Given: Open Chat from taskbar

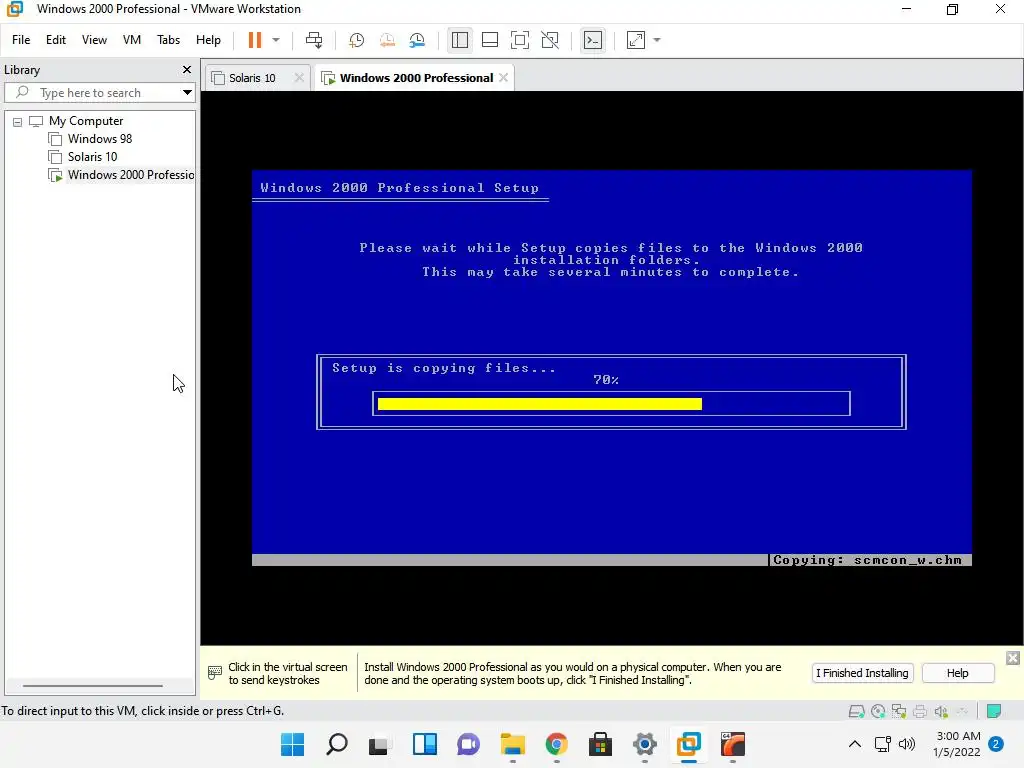Looking at the screenshot, I should tap(468, 744).
